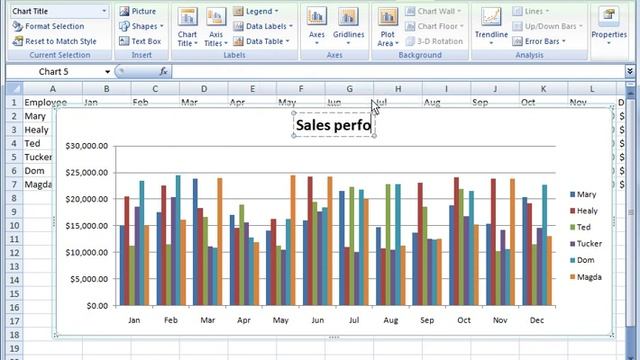Screen dimensions: 640x360
Task: Click the Format Selection button
Action: pos(49,26)
